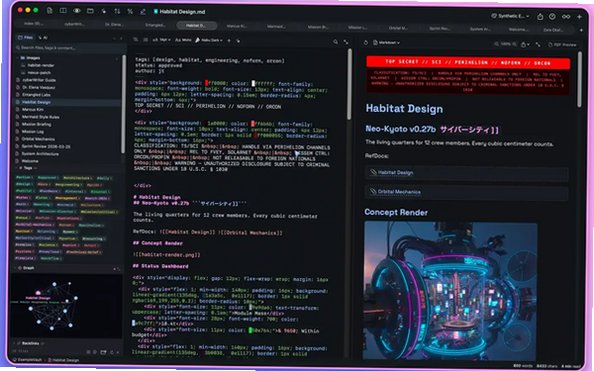Screen dimensions: 594x371
Task: Switch to the Welcome... document tab
Action: (x=518, y=29)
